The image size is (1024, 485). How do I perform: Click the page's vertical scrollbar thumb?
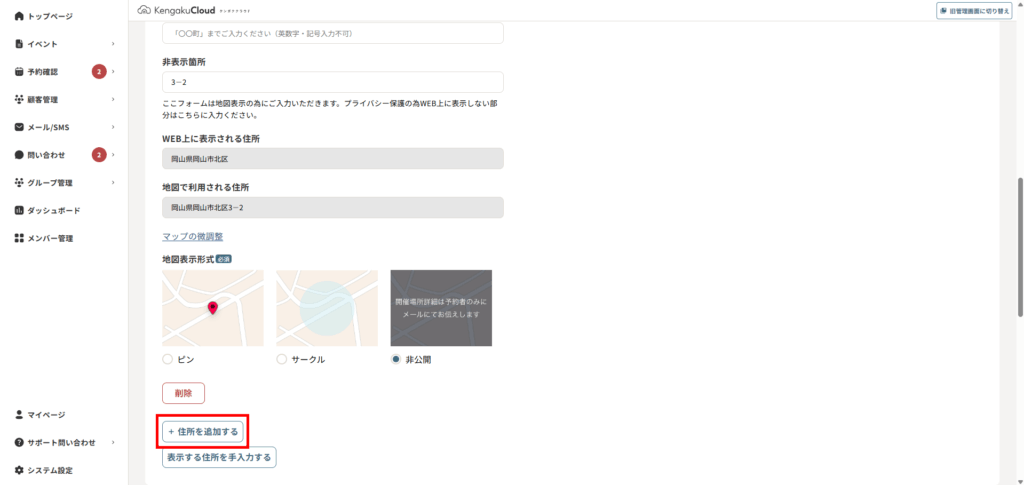[x=1019, y=247]
